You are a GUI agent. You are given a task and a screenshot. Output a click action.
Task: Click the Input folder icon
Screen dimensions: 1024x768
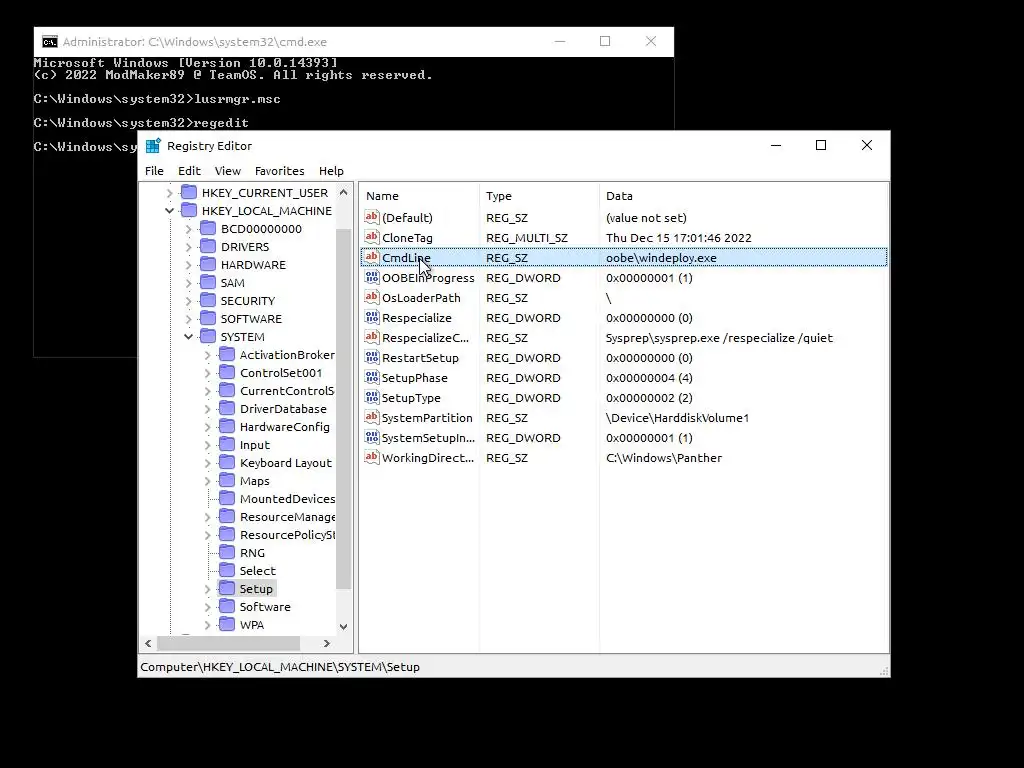(227, 444)
